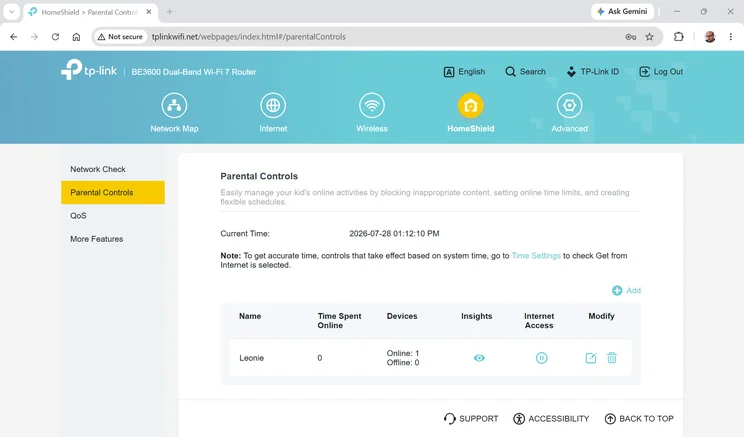
Task: Open the Search feature
Action: pos(525,72)
